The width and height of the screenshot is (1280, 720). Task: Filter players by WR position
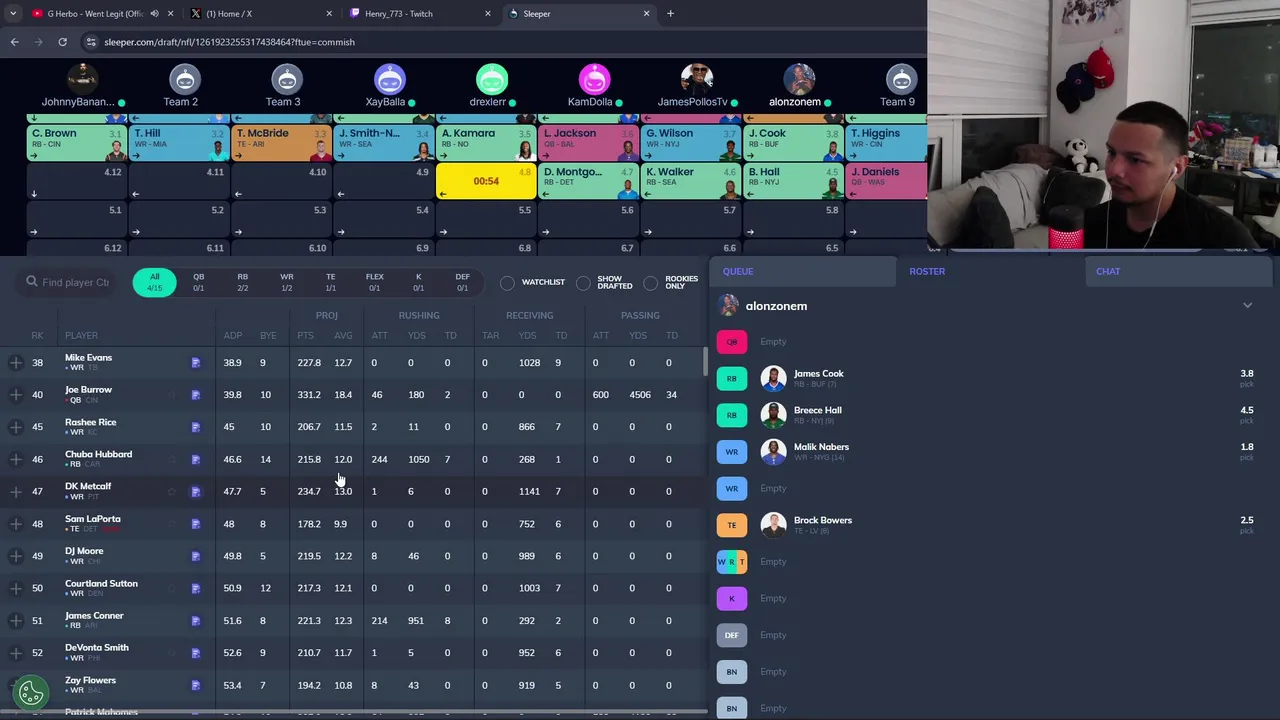pyautogui.click(x=287, y=282)
